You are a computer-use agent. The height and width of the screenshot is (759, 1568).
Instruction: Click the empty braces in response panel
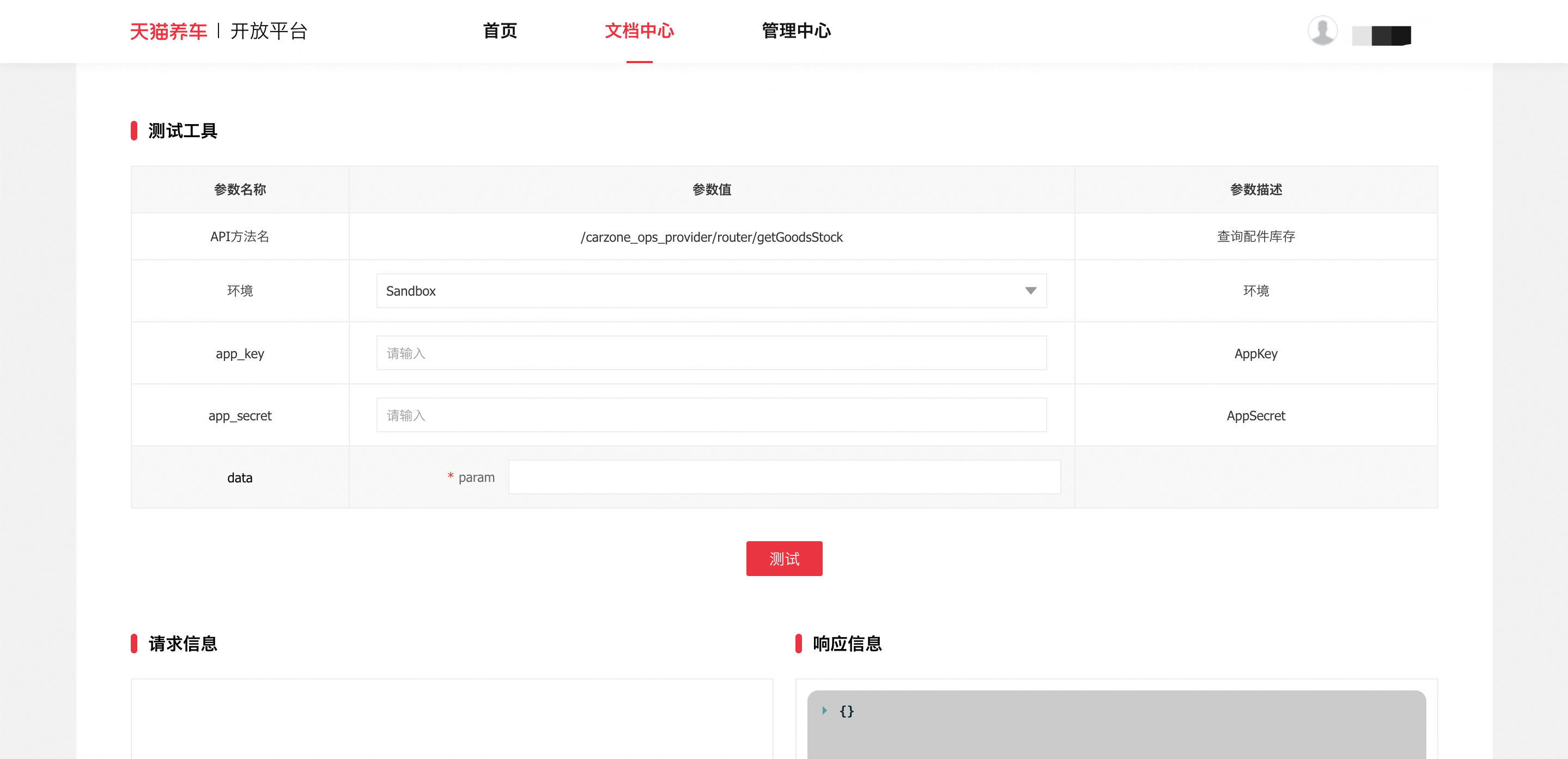(846, 711)
